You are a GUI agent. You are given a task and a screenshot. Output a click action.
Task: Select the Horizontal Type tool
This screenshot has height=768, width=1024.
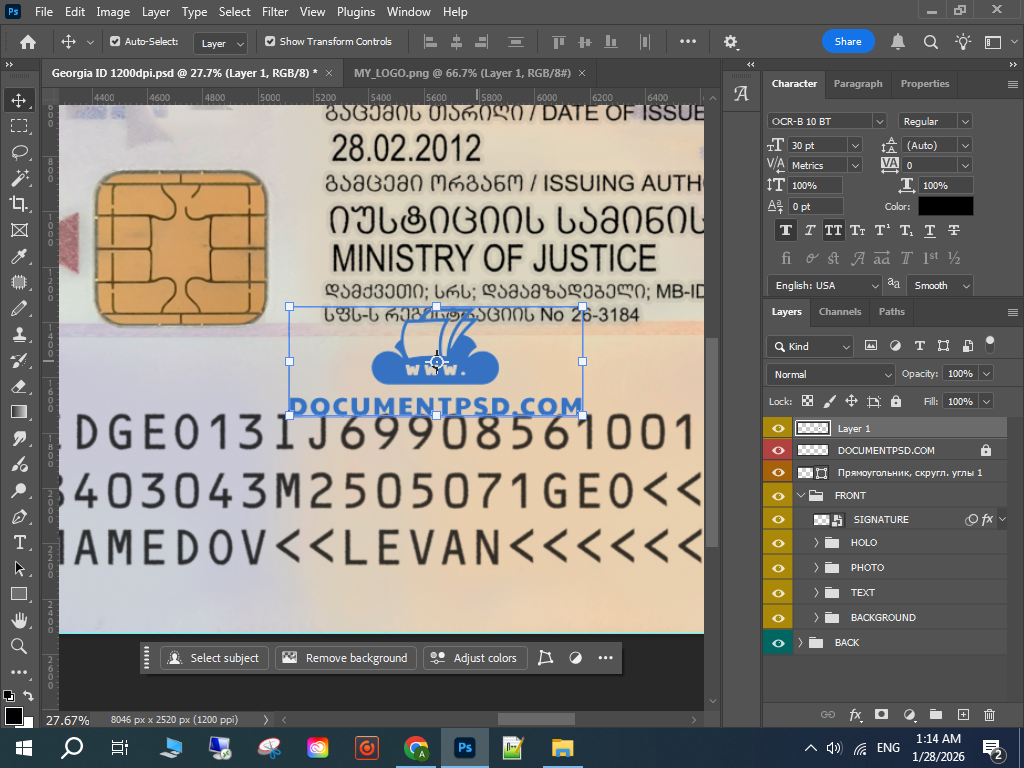[x=18, y=542]
